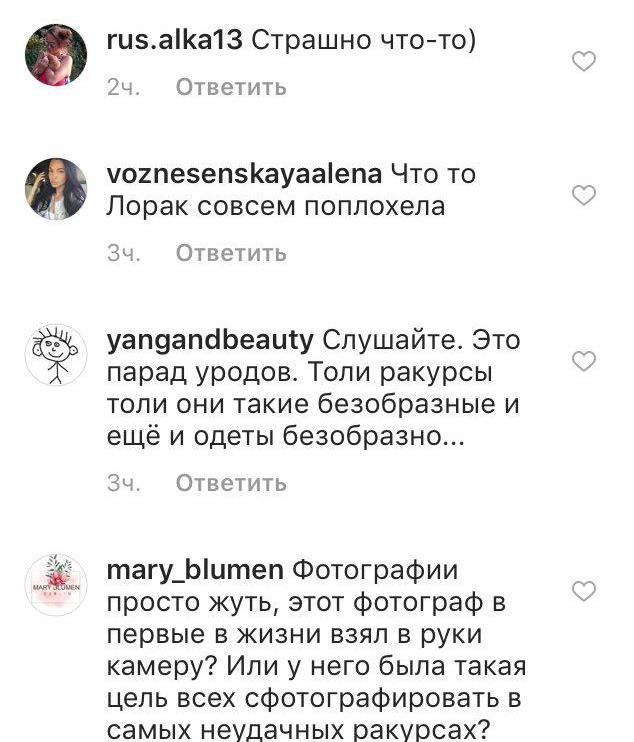Open username link yangandbeauty
The height and width of the screenshot is (742, 634).
[210, 342]
